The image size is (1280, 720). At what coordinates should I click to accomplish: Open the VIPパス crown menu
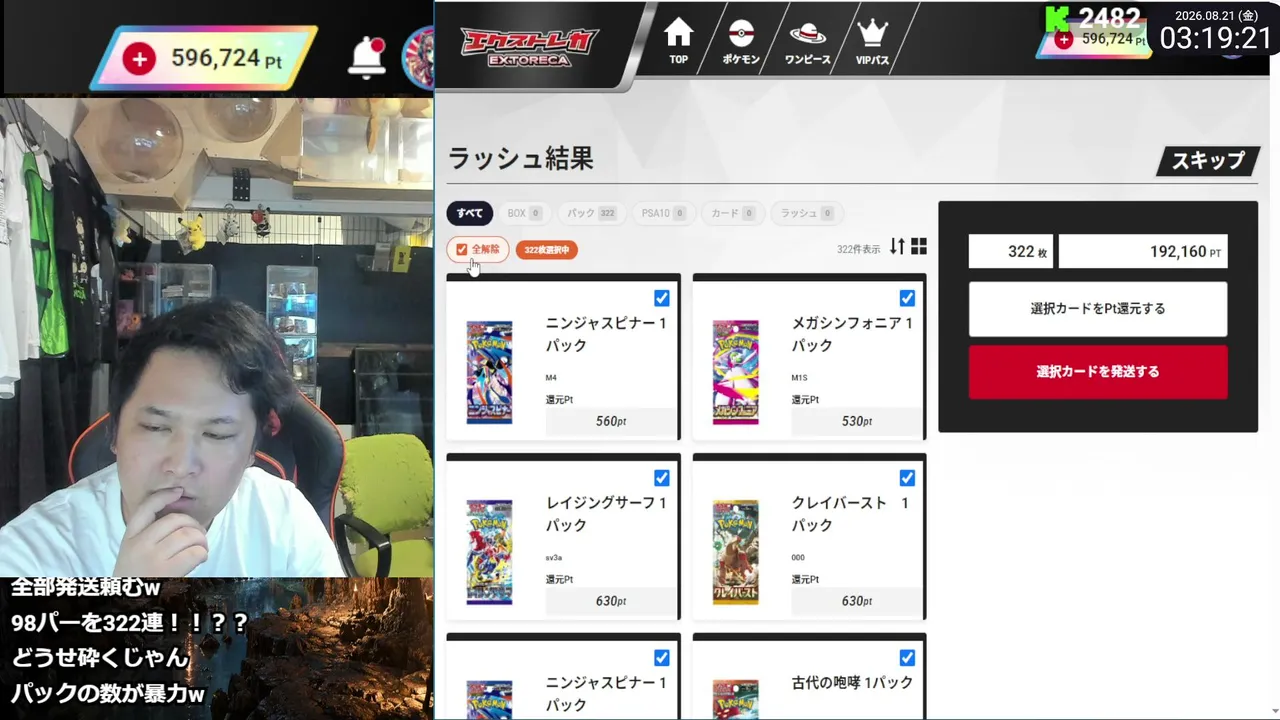[873, 41]
